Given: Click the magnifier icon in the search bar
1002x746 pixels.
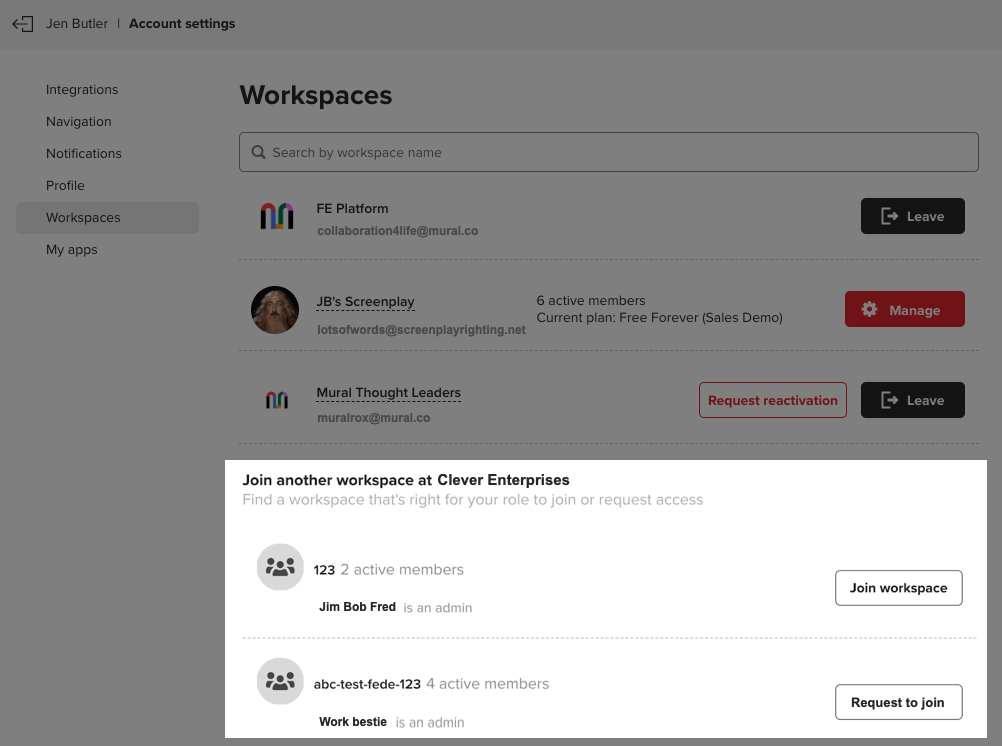Looking at the screenshot, I should (x=259, y=152).
